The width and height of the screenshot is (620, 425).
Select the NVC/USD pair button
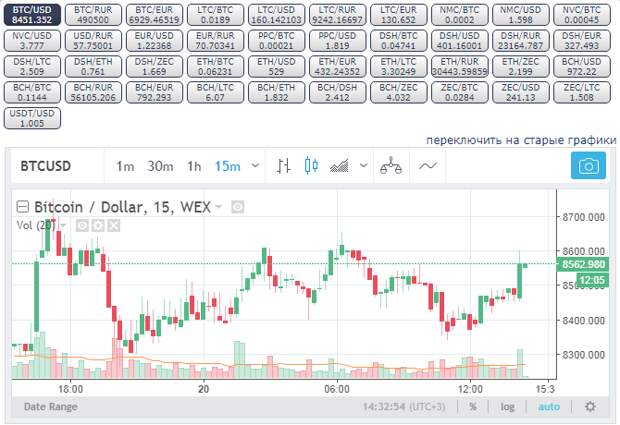tap(32, 41)
